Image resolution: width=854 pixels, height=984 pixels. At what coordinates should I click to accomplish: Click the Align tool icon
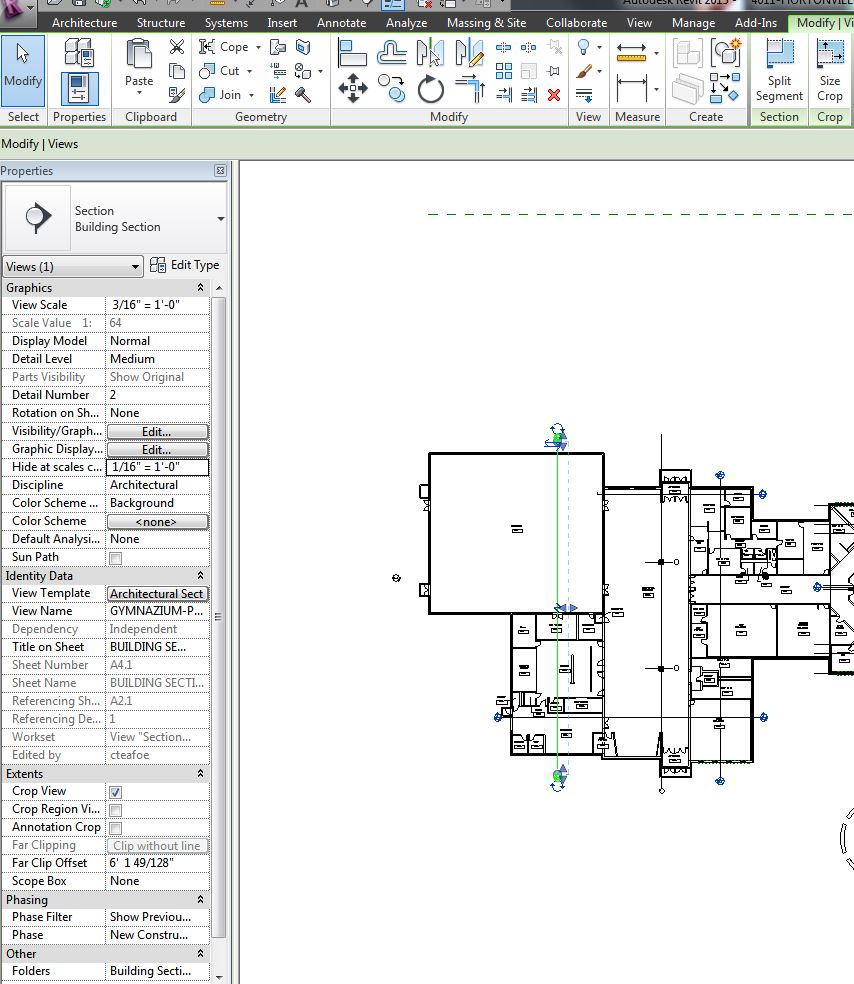352,53
